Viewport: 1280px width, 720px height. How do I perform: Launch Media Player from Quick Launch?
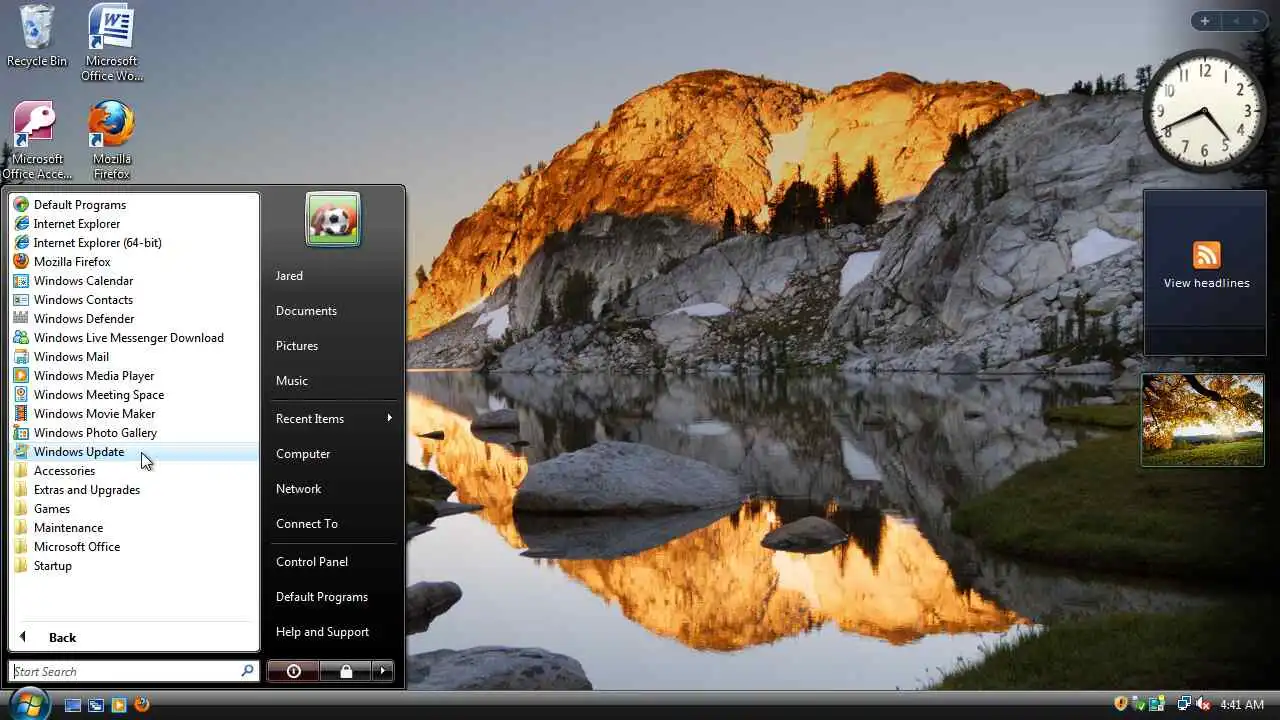tap(119, 705)
